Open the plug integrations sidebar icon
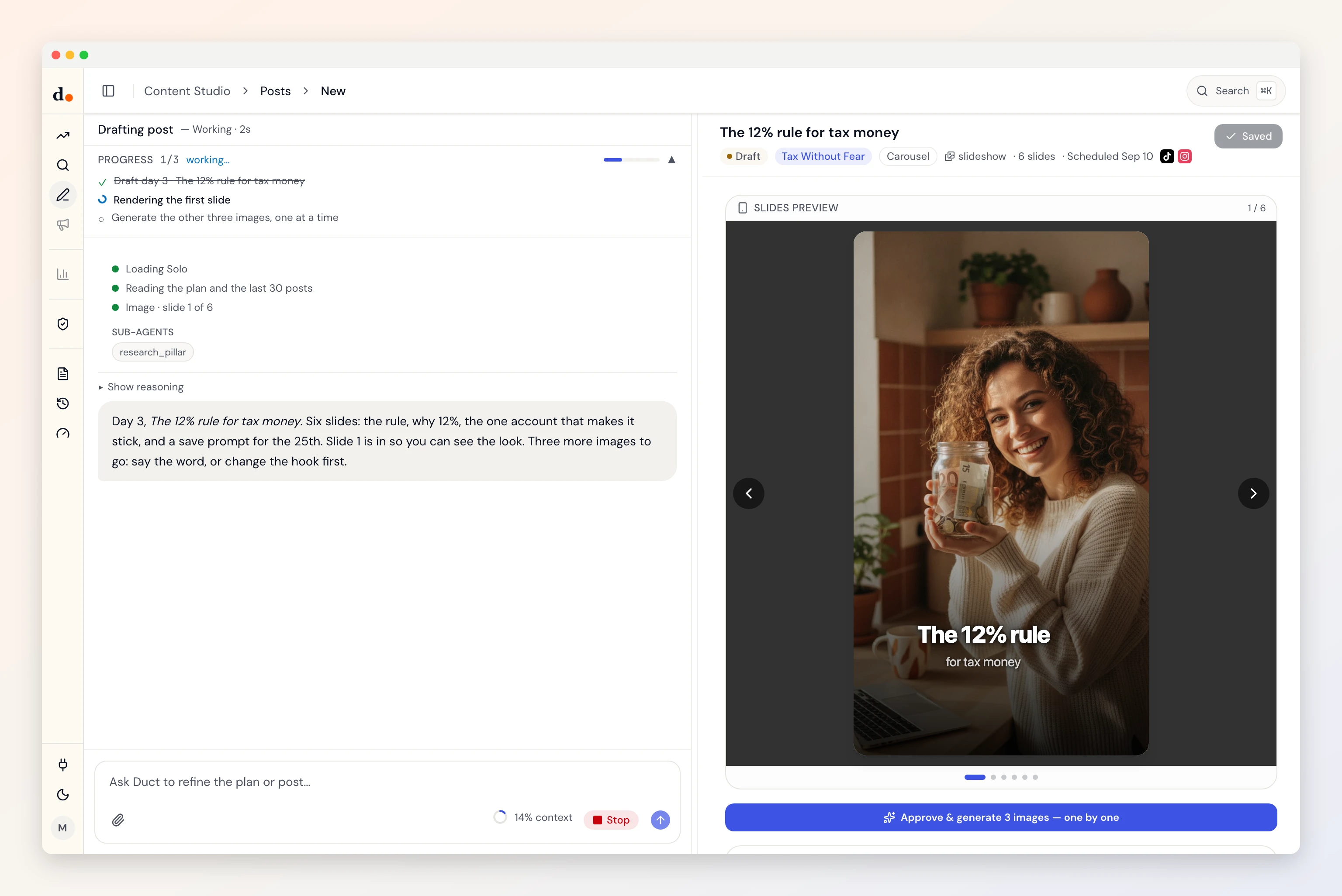Viewport: 1342px width, 896px height. point(63,765)
